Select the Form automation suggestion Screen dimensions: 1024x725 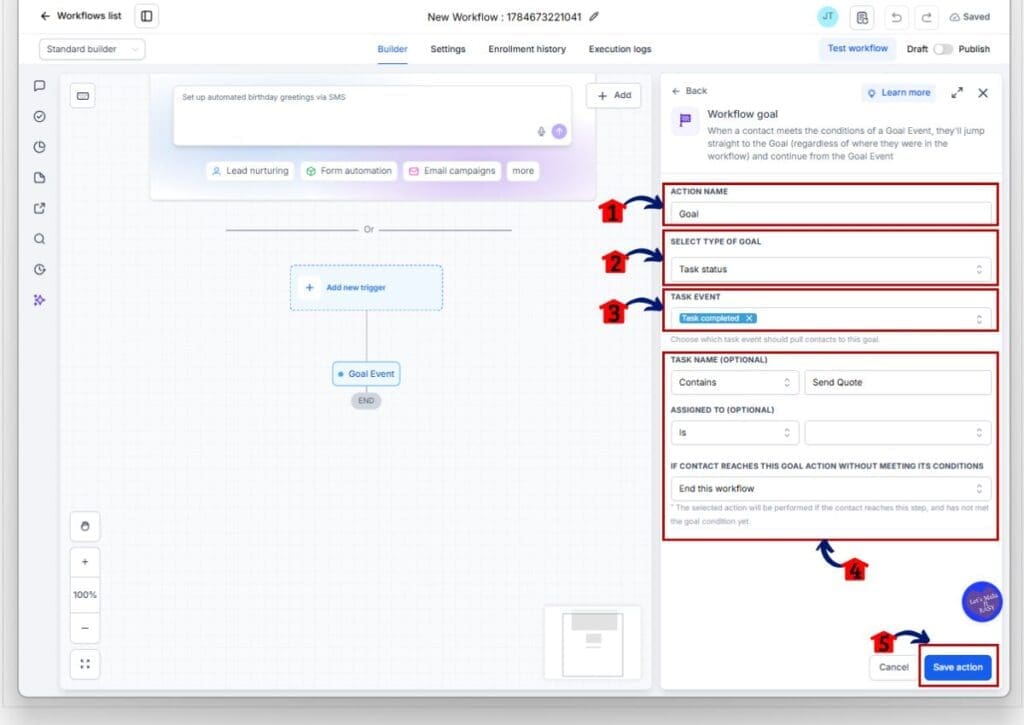[x=349, y=171]
